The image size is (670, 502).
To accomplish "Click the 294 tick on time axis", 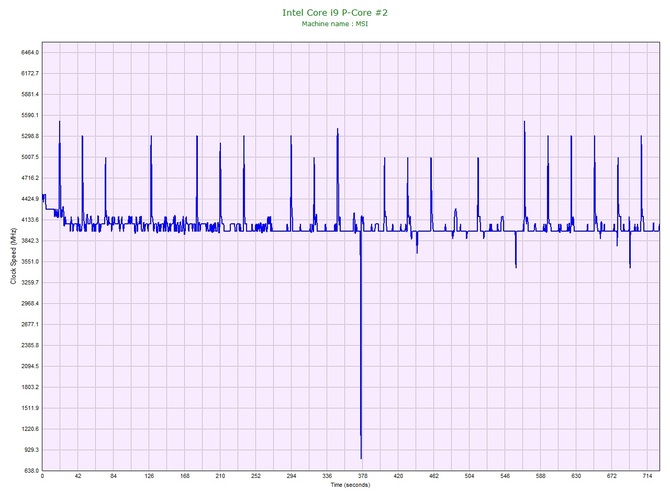I will (291, 476).
